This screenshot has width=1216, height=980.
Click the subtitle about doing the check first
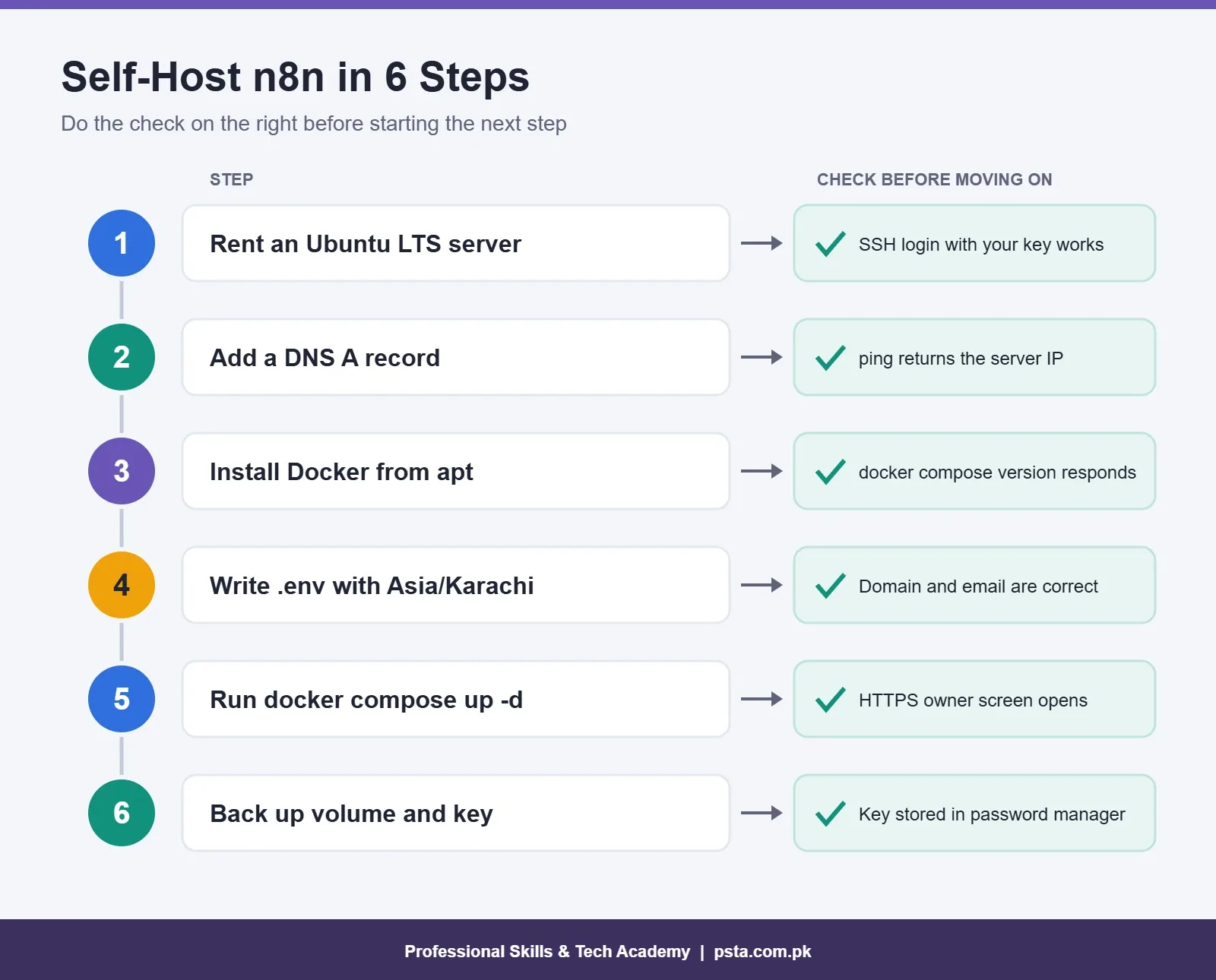(x=314, y=124)
